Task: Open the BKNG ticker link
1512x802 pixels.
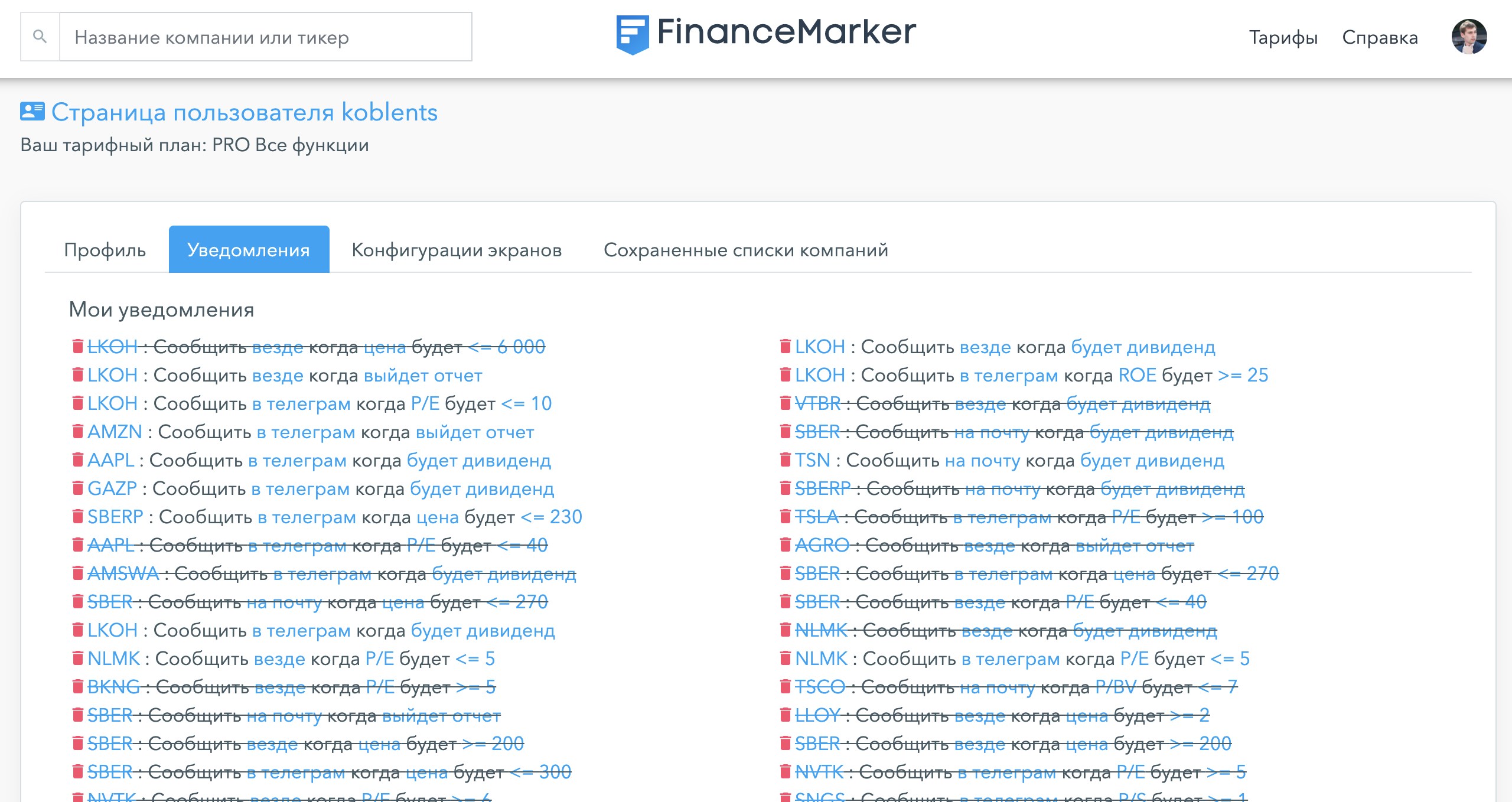Action: [x=113, y=687]
